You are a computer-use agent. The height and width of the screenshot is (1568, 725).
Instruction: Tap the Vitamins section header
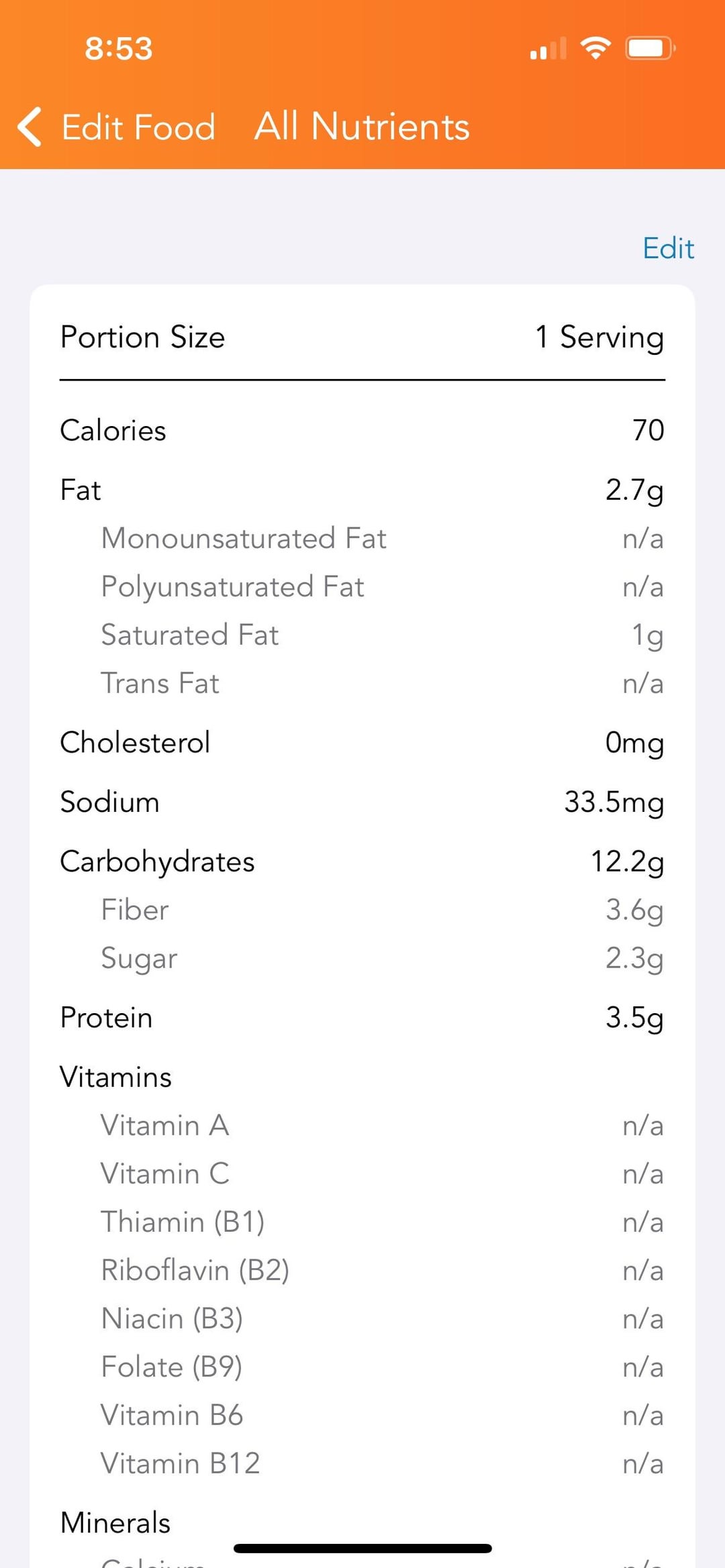coord(116,1077)
